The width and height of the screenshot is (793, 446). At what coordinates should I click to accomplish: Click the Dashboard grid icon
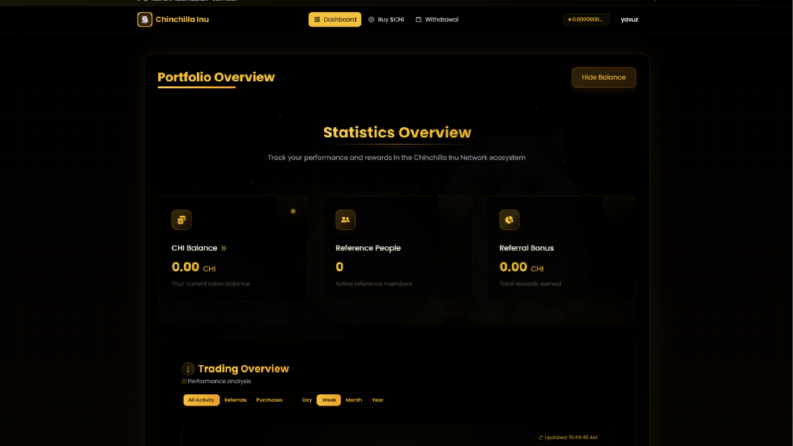tap(317, 19)
